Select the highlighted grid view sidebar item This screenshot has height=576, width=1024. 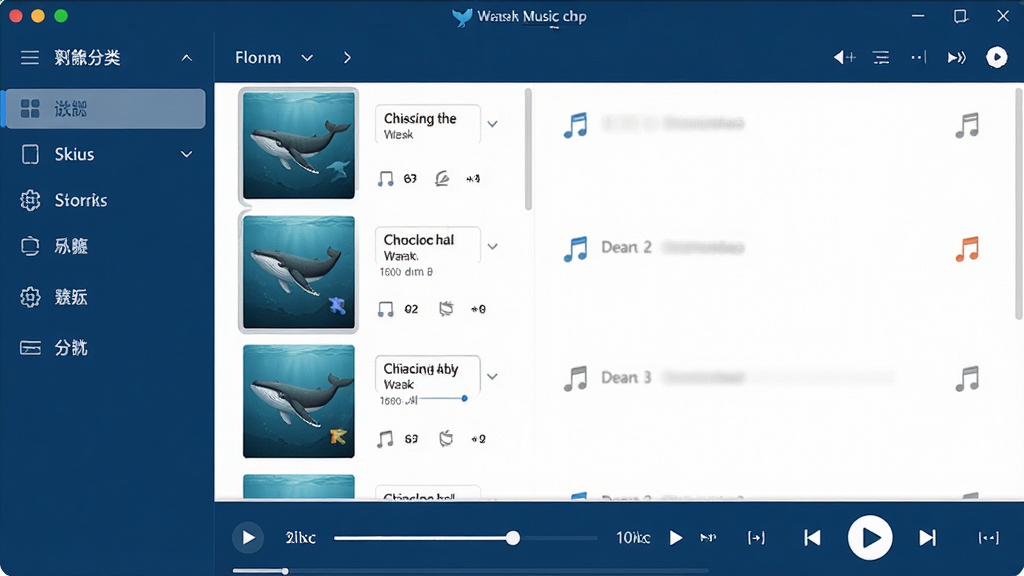[x=104, y=108]
